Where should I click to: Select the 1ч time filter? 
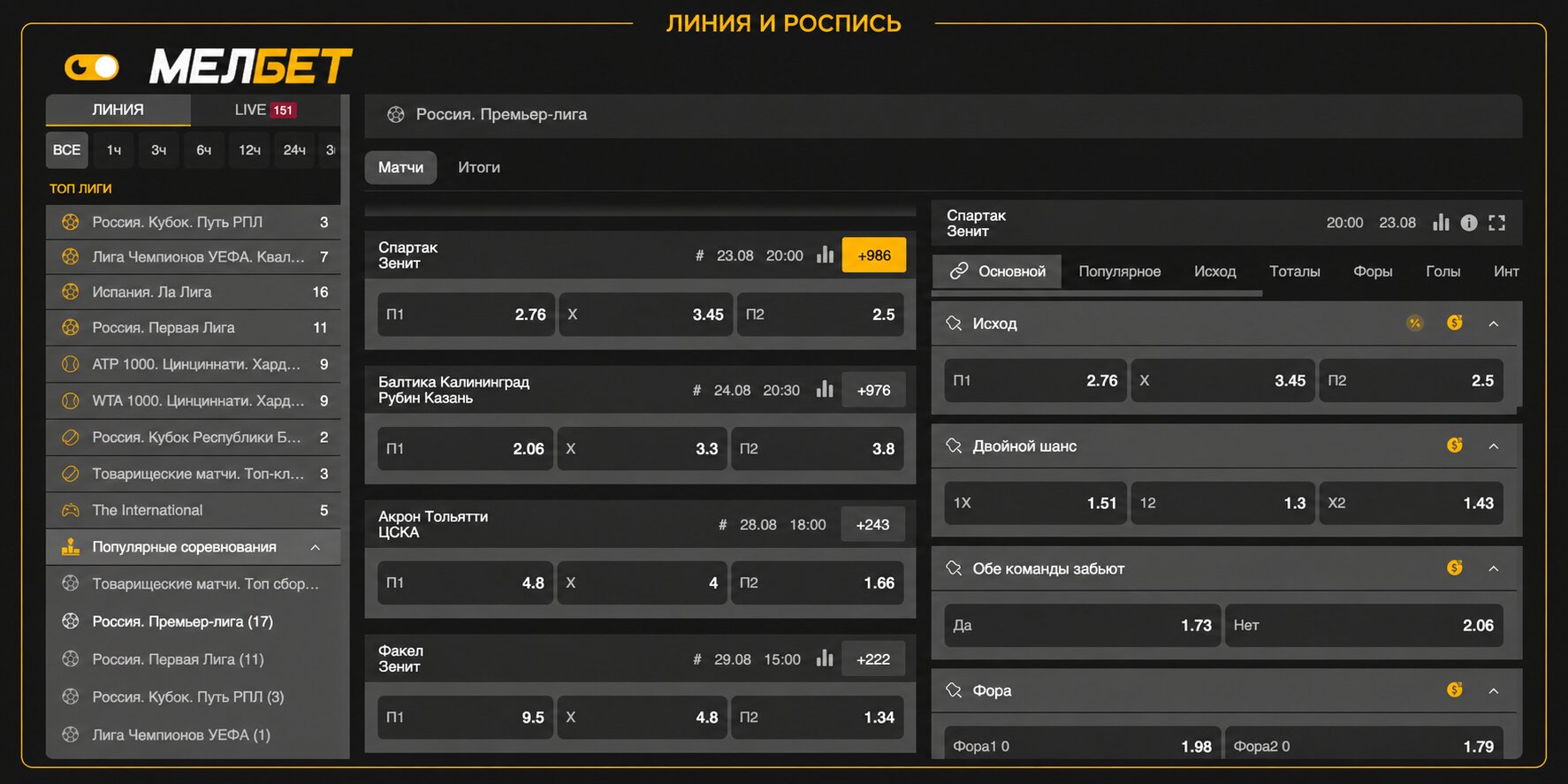click(114, 150)
